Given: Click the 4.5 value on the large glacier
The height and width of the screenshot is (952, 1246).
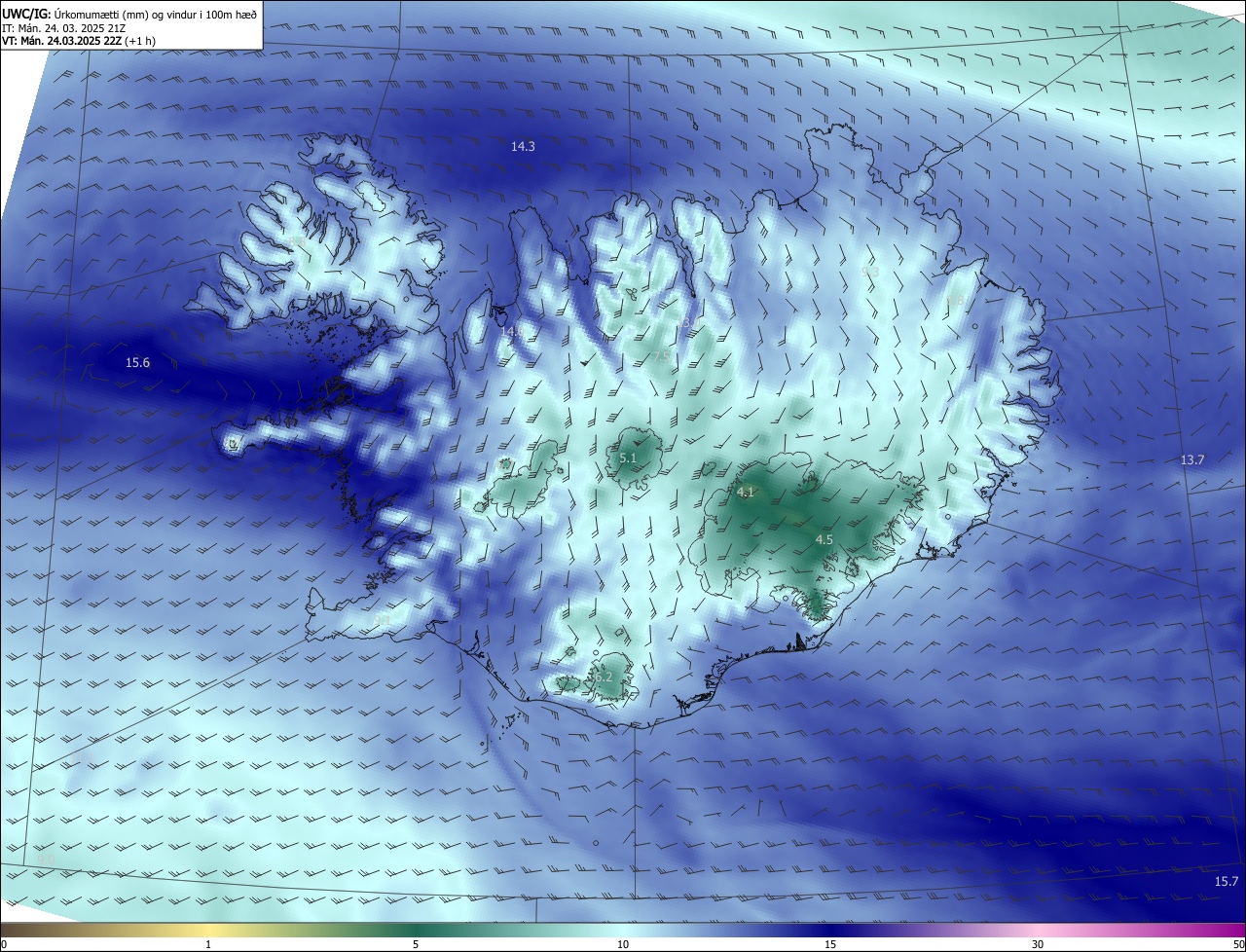Looking at the screenshot, I should pyautogui.click(x=825, y=539).
